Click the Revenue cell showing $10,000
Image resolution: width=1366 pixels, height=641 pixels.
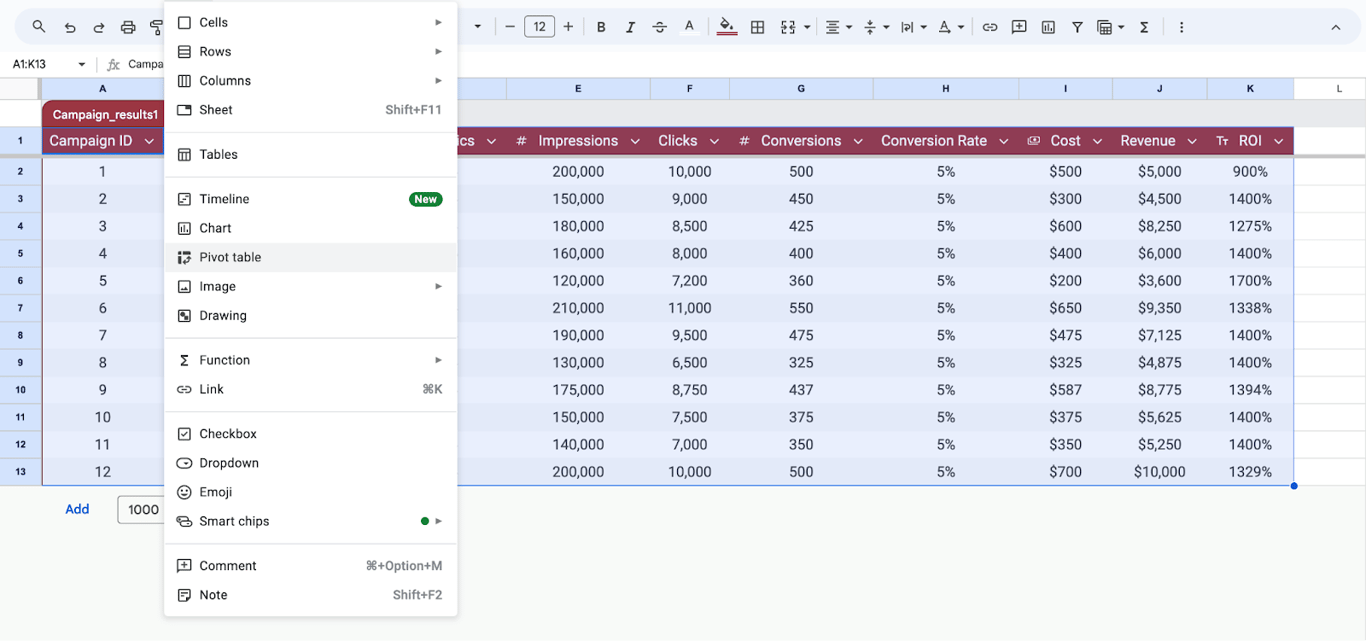click(x=1160, y=472)
